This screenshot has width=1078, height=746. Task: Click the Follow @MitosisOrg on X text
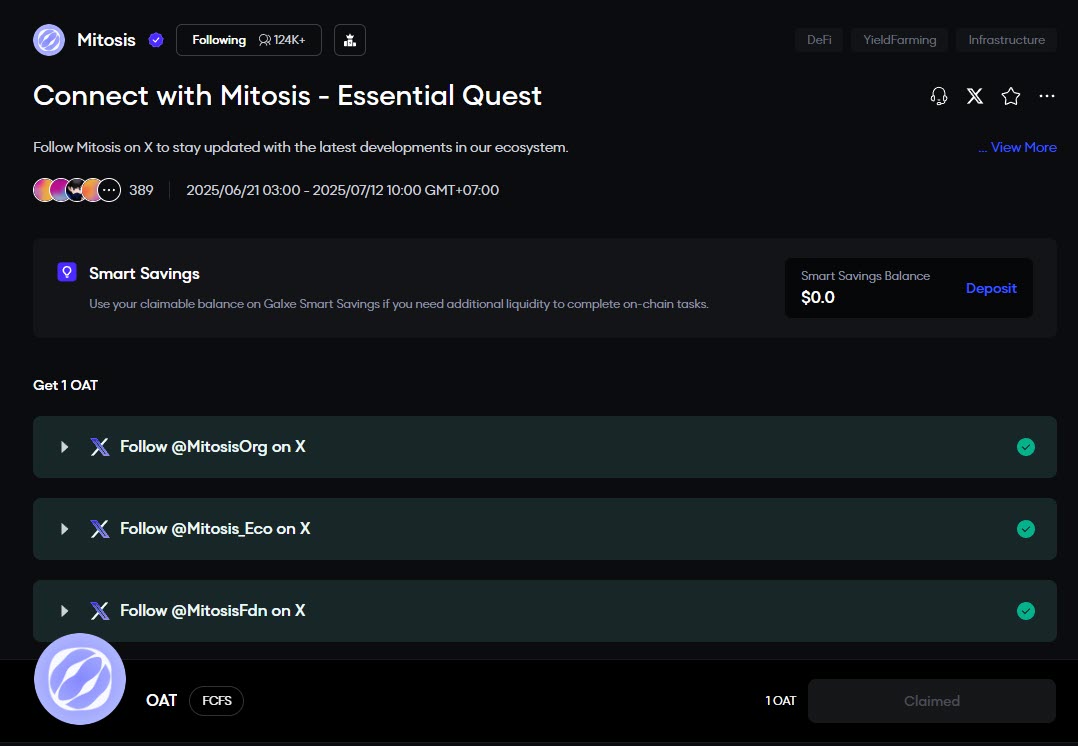pyautogui.click(x=212, y=447)
